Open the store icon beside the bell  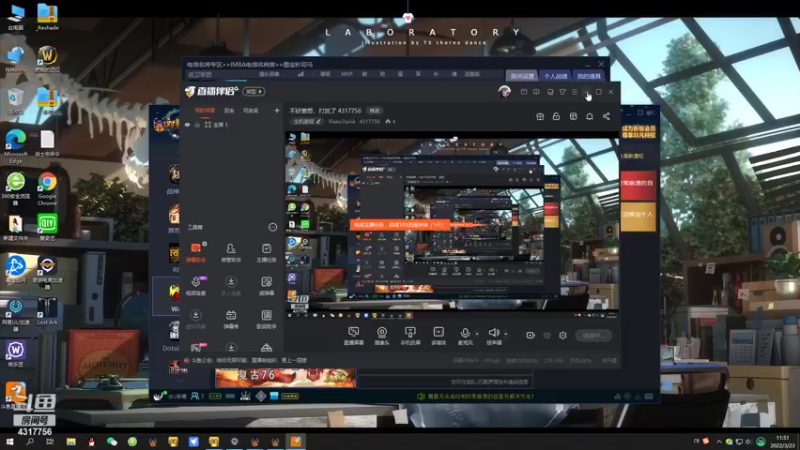point(573,116)
